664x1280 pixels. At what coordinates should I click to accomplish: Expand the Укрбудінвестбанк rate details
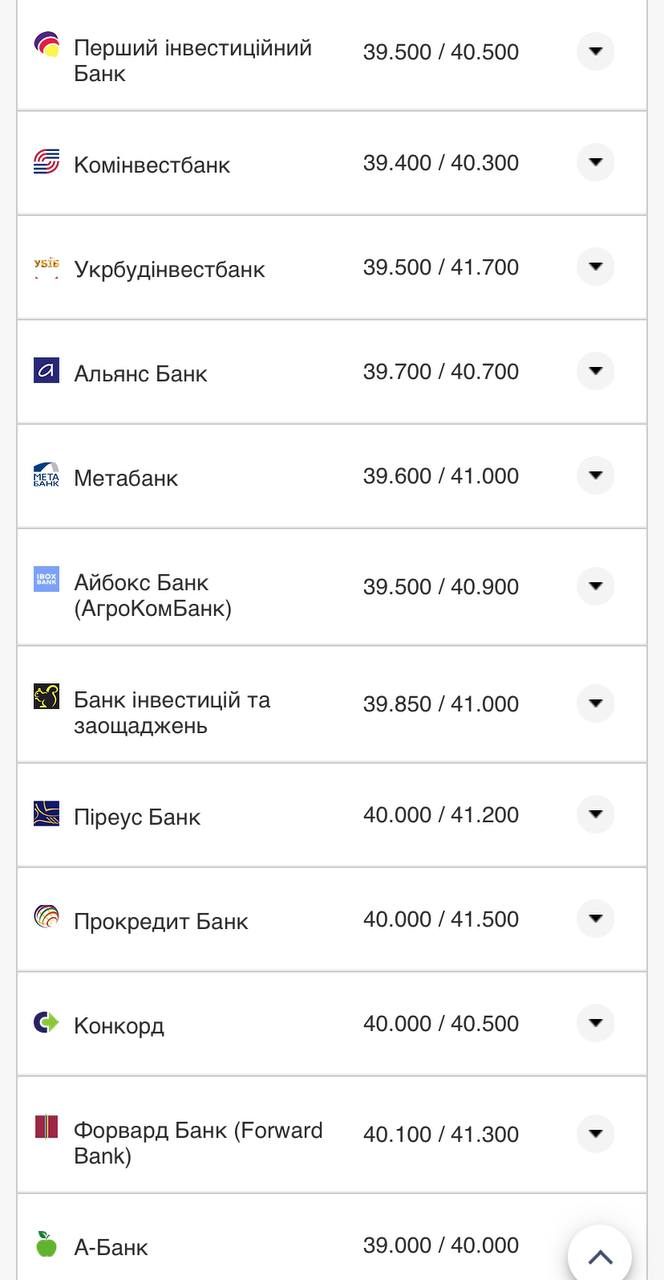click(595, 267)
